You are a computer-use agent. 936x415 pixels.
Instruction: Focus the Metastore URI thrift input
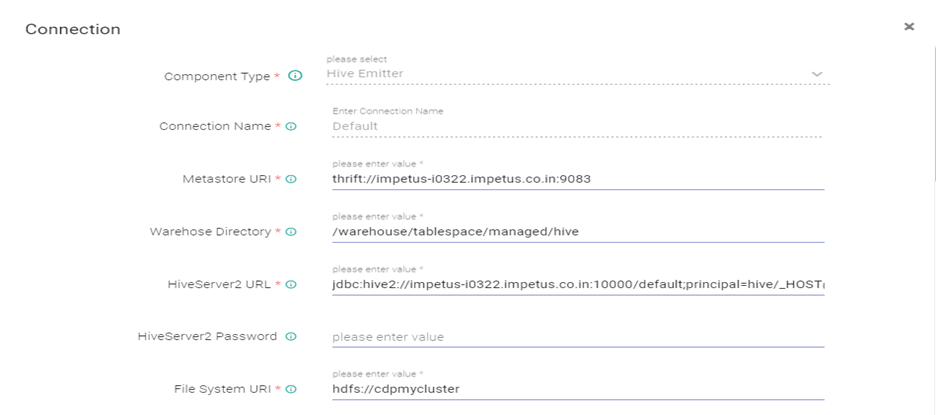pyautogui.click(x=577, y=180)
